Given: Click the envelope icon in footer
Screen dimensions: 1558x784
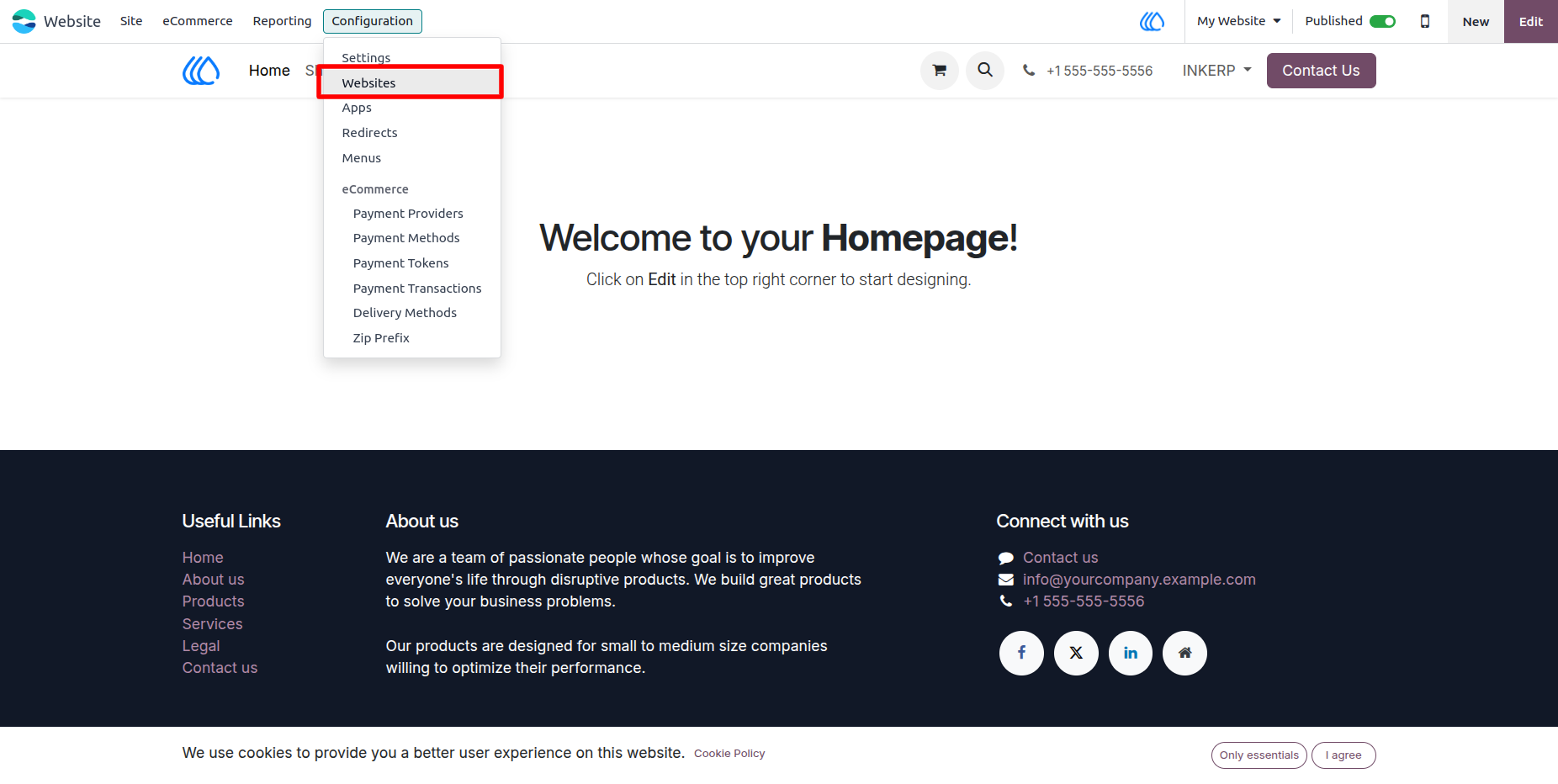Looking at the screenshot, I should [1005, 580].
